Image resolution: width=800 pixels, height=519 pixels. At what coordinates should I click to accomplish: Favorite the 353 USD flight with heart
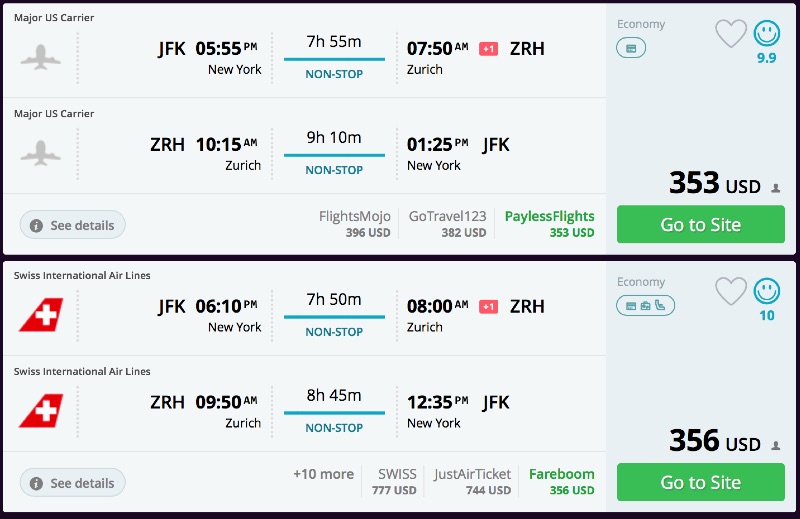[x=731, y=34]
